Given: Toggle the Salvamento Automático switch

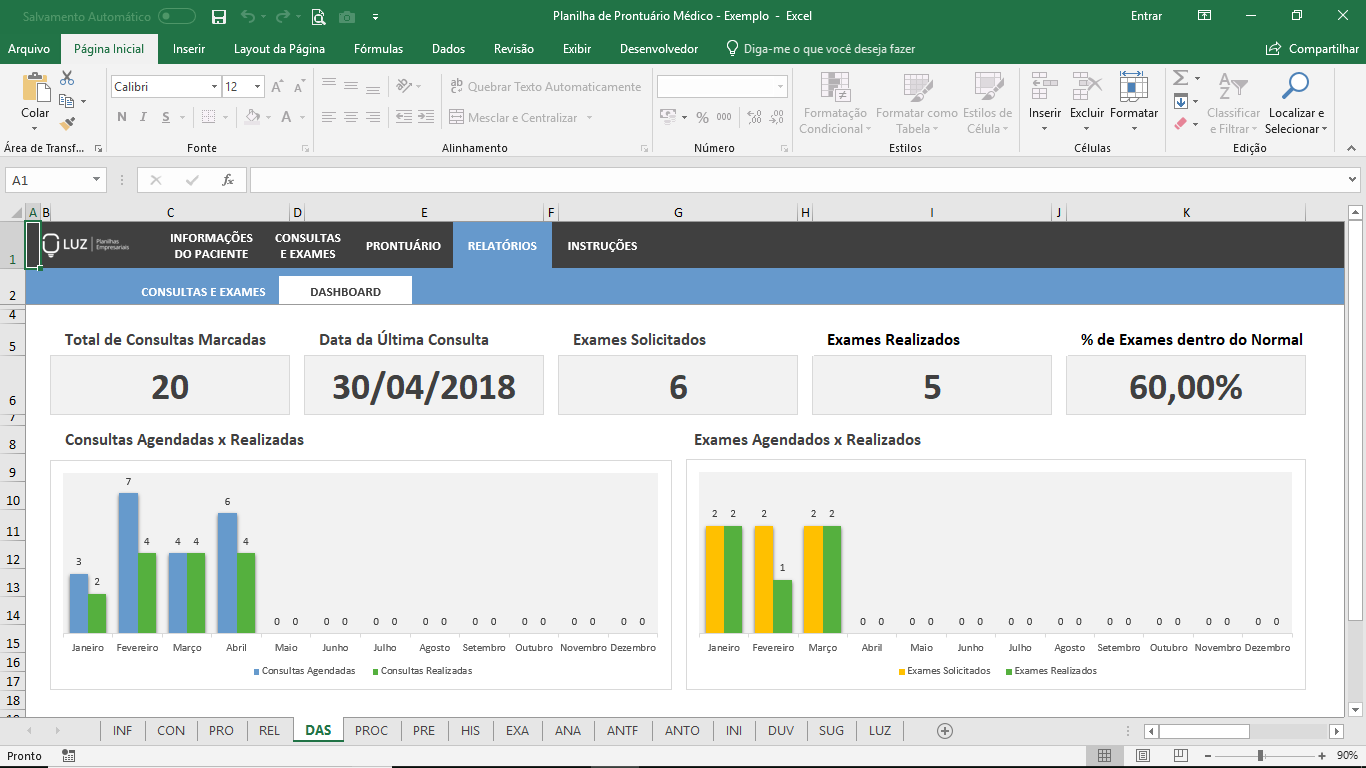Looking at the screenshot, I should [x=177, y=16].
